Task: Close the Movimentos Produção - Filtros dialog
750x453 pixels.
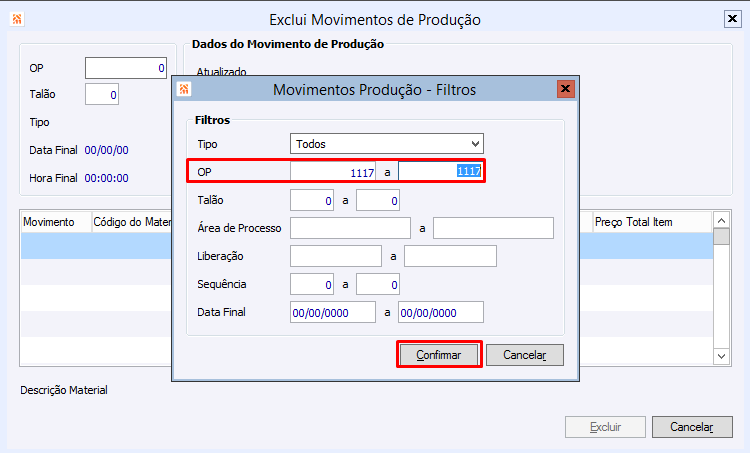Action: 566,90
